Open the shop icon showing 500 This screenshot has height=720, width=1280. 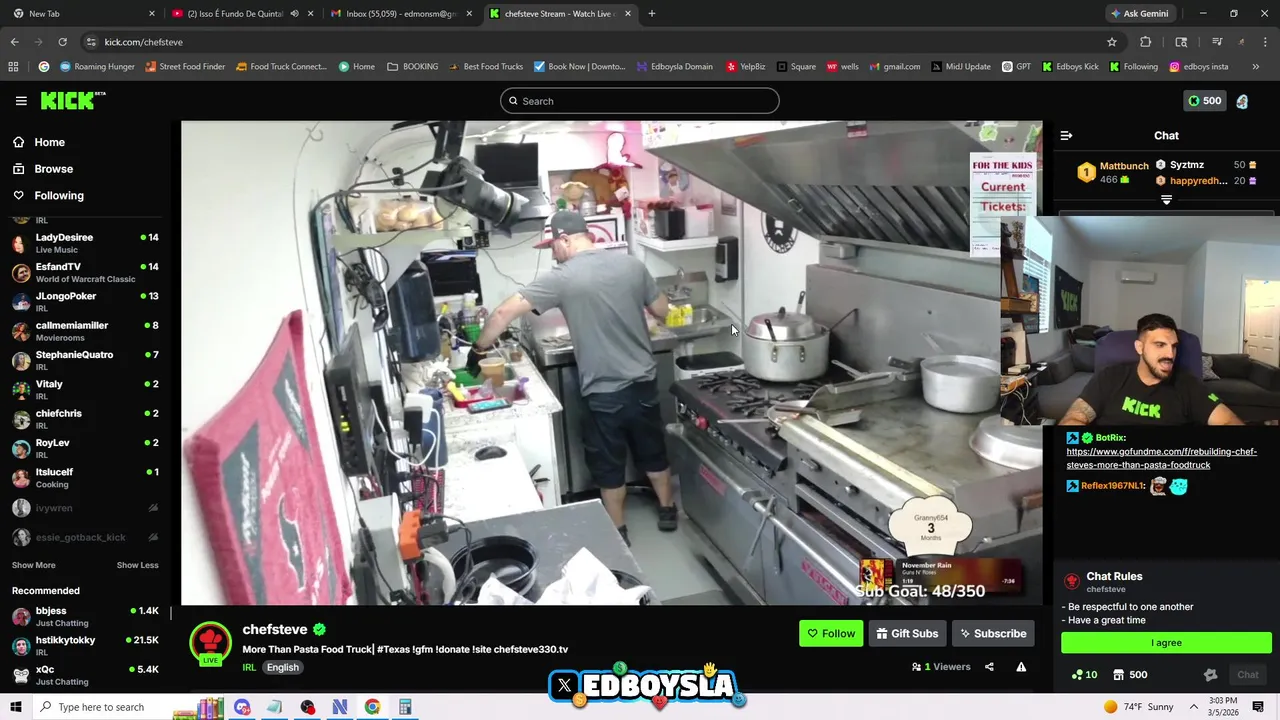point(1130,675)
